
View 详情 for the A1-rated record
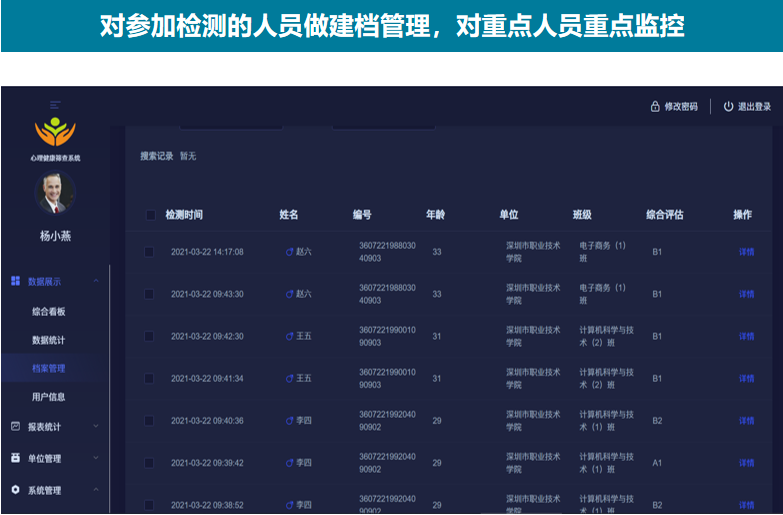coord(746,463)
